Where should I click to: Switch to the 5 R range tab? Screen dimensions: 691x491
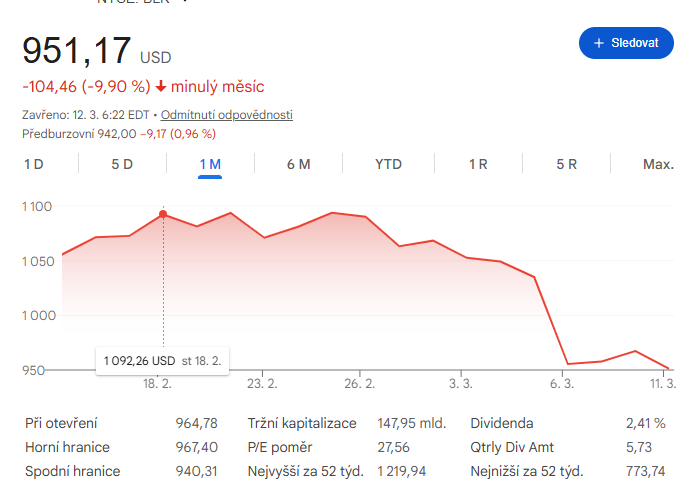[x=566, y=164]
